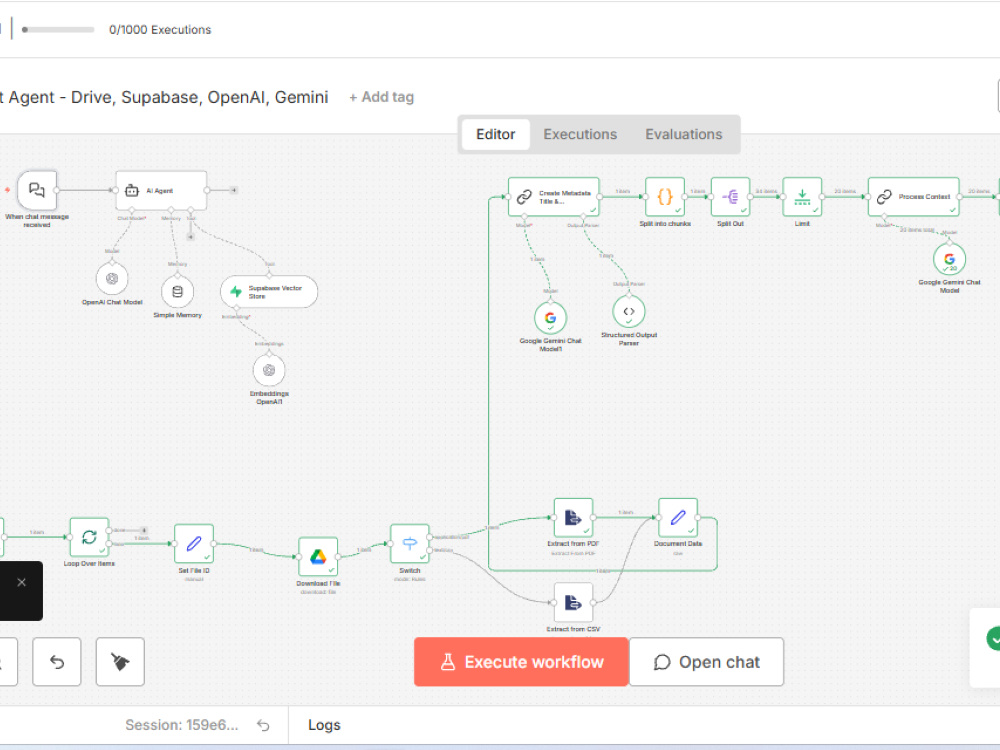Open the Switch node
This screenshot has width=1000, height=750.
(409, 543)
